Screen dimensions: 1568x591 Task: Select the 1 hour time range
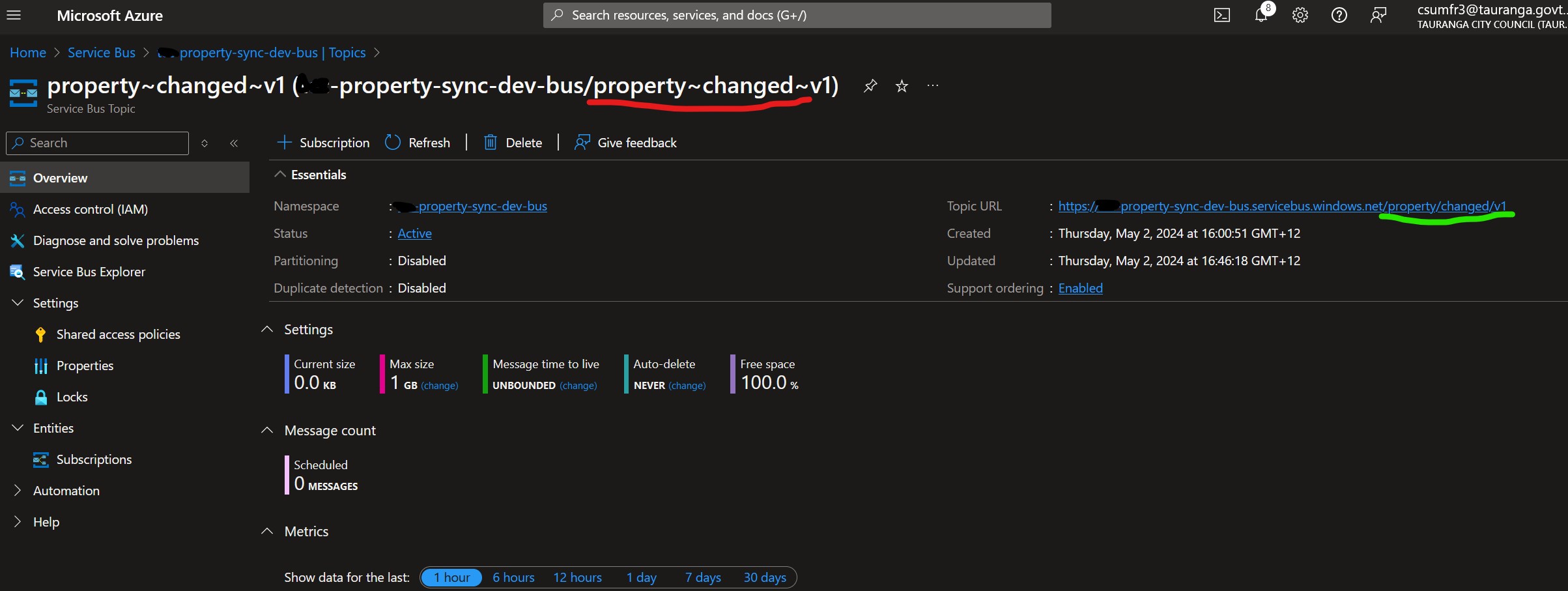click(451, 577)
